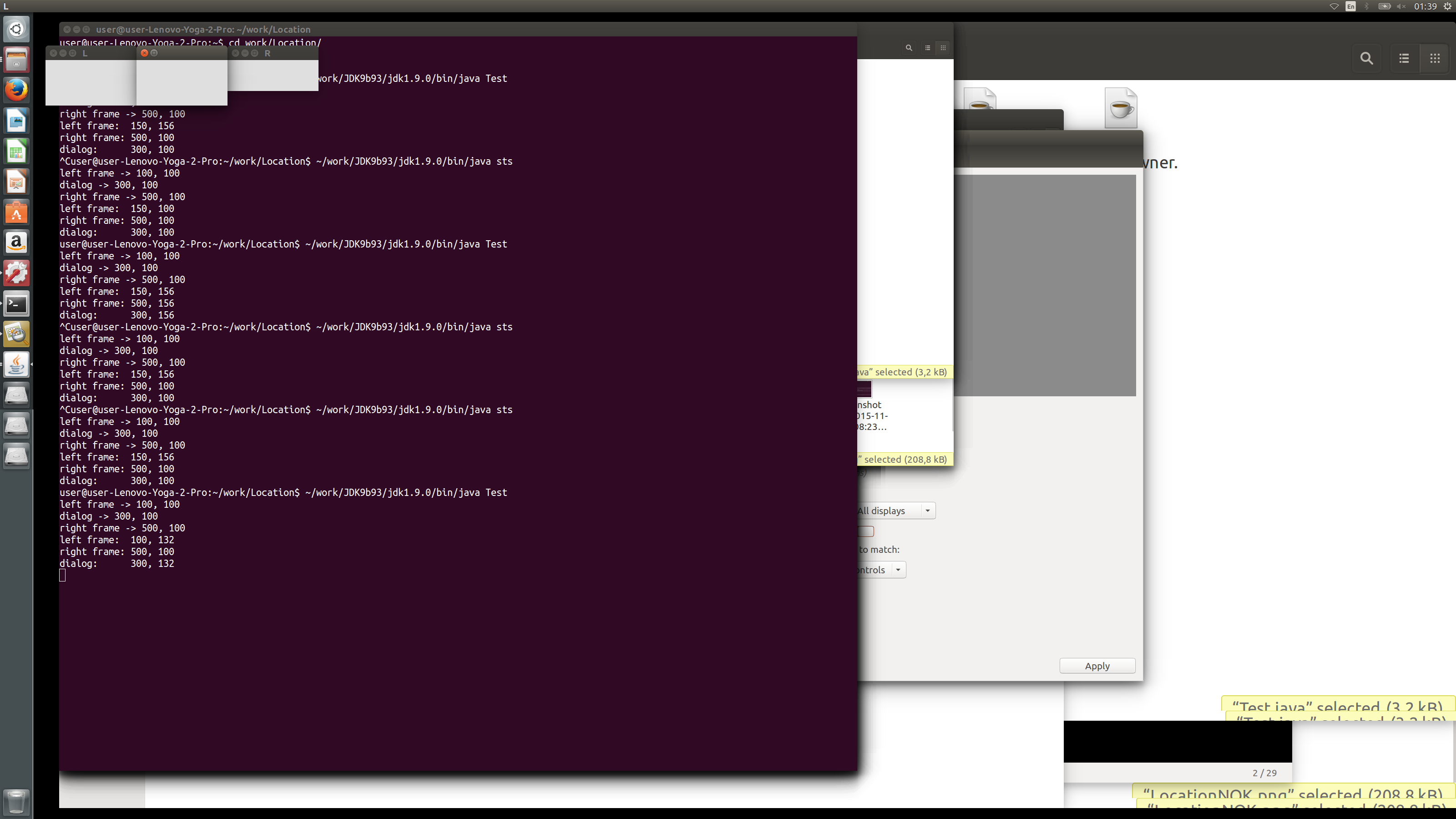The width and height of the screenshot is (1456, 819).
Task: Click the Terminal icon in the launcher
Action: coord(16,304)
